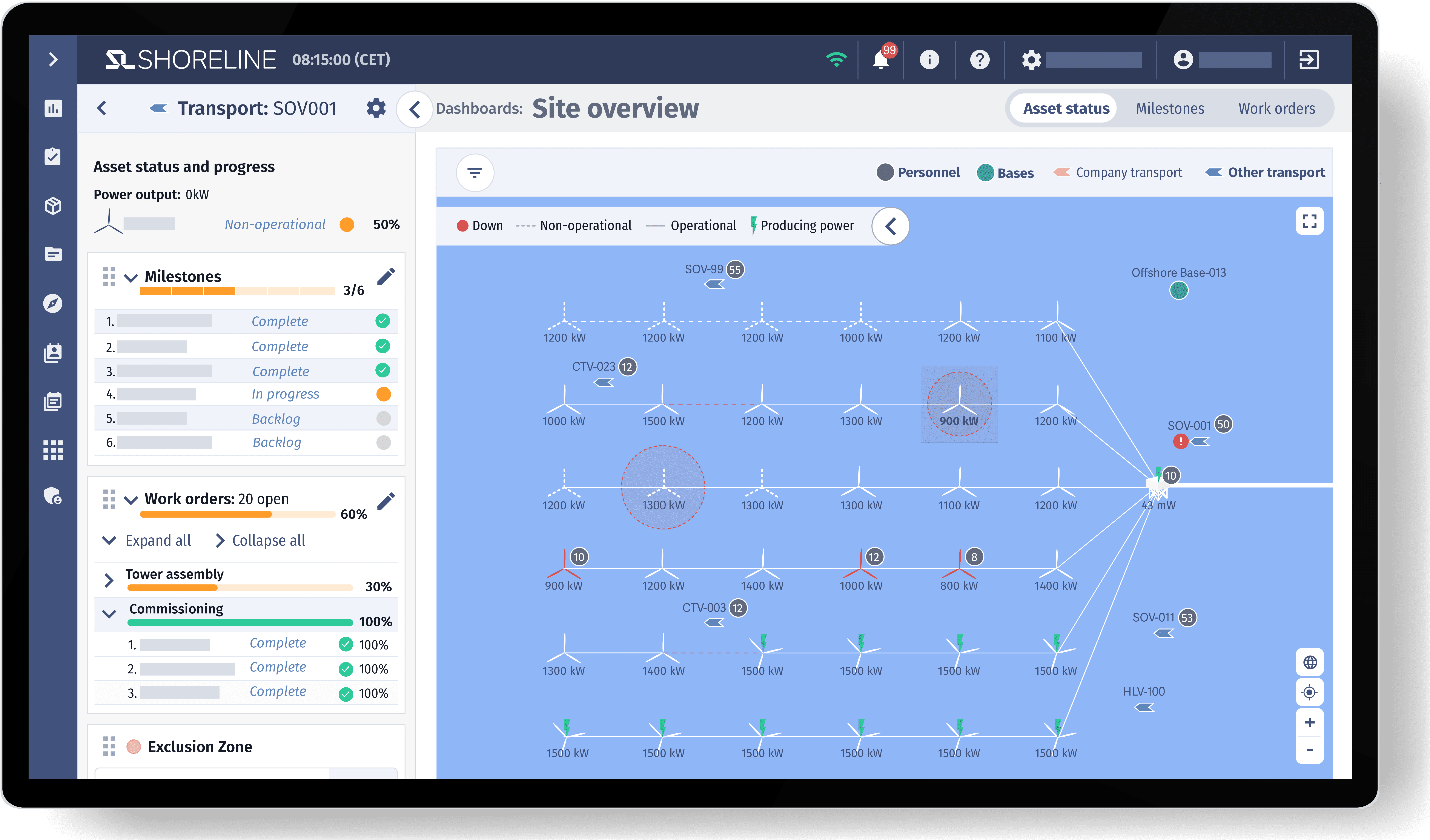The width and height of the screenshot is (1430, 840).
Task: Open the notifications bell icon
Action: pyautogui.click(x=880, y=59)
